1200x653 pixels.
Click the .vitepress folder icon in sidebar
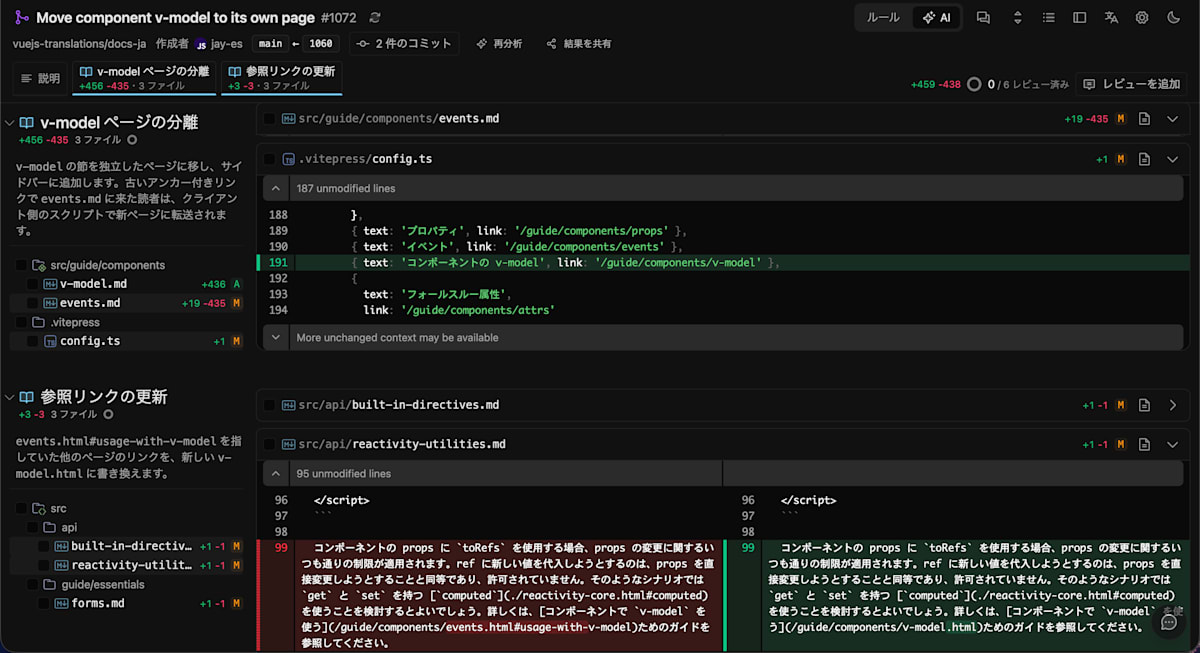[x=39, y=322]
